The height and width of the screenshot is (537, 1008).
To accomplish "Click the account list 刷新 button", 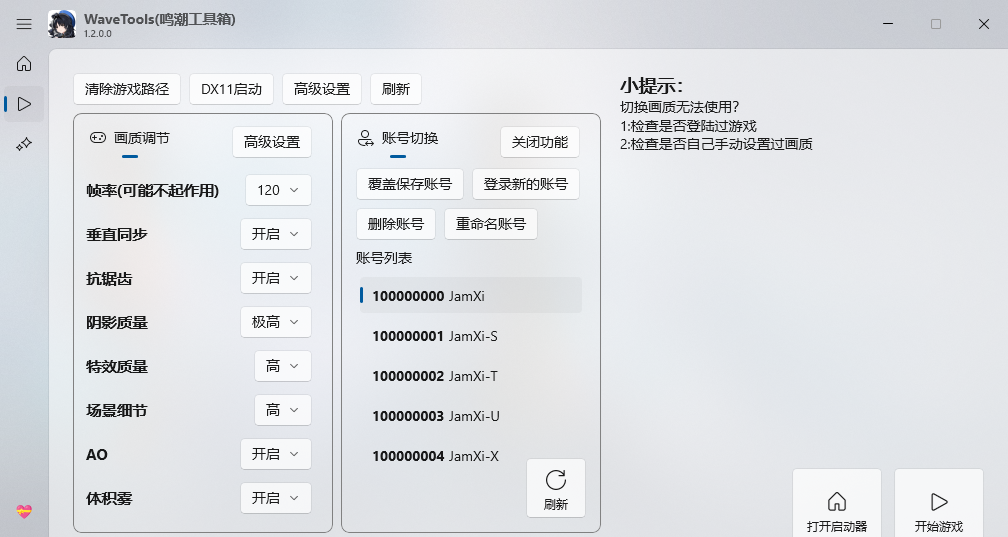I will click(556, 488).
